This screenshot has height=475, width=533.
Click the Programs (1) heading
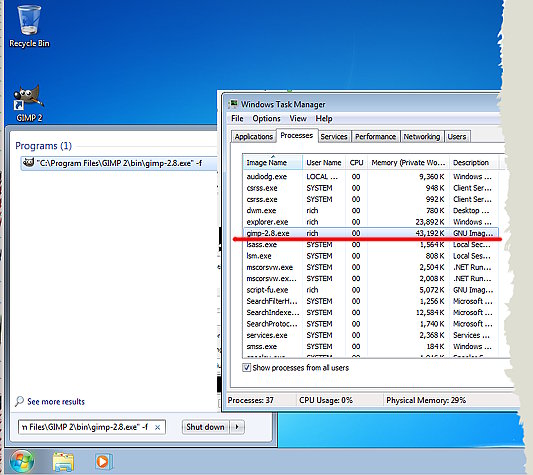click(44, 146)
